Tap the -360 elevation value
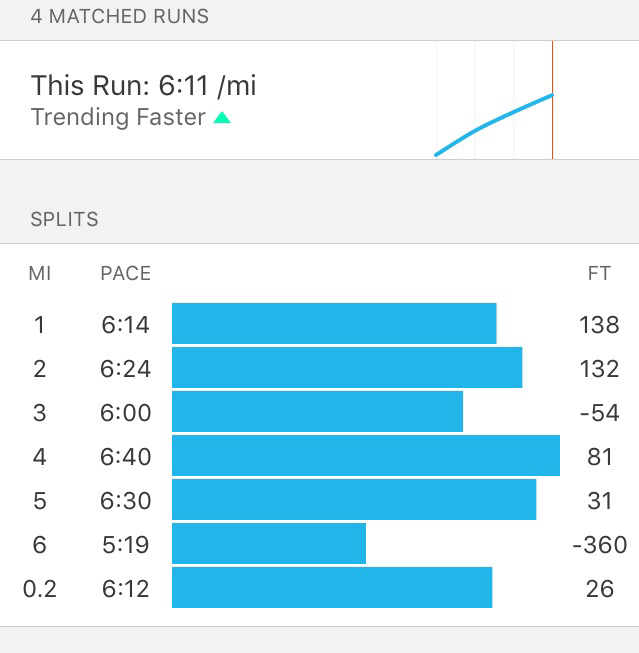The height and width of the screenshot is (653, 639). 599,544
